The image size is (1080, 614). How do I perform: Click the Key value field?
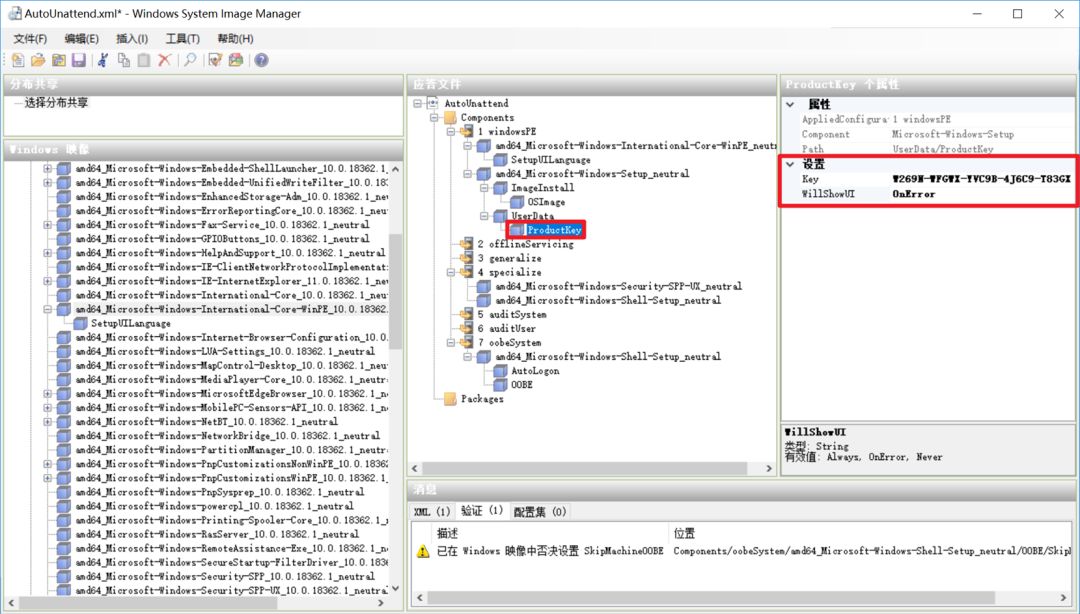click(981, 179)
